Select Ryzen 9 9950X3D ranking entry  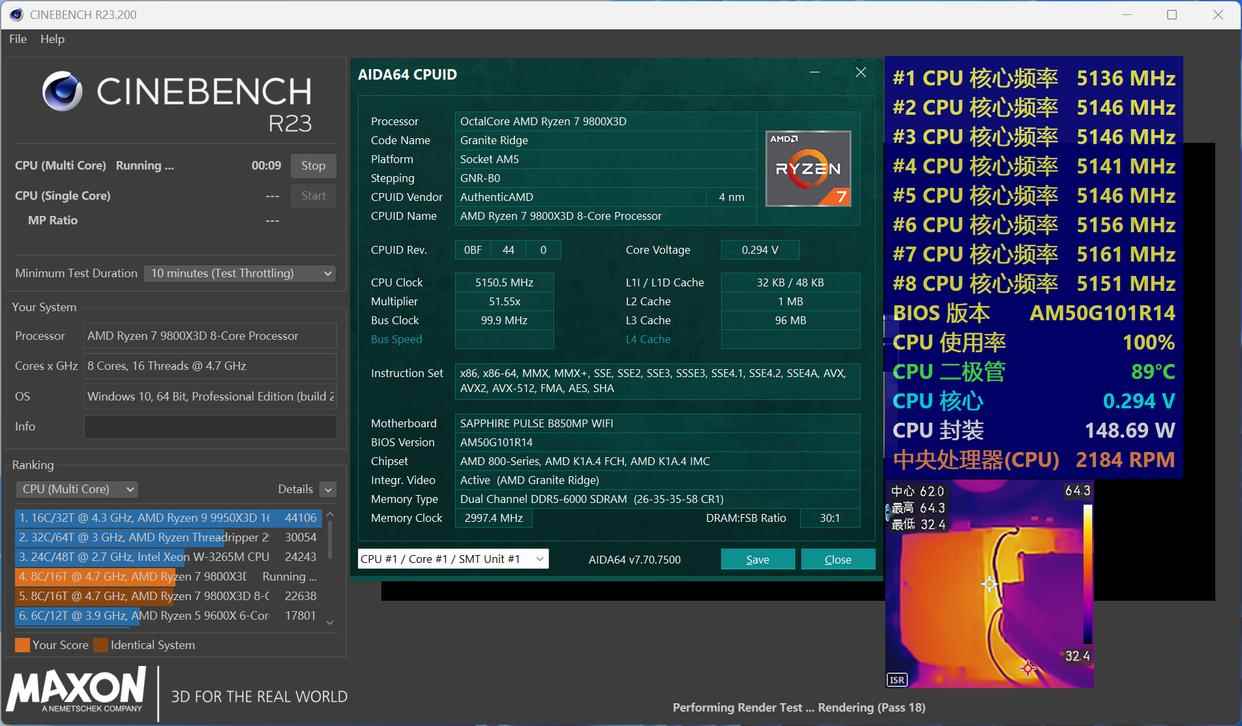click(168, 518)
